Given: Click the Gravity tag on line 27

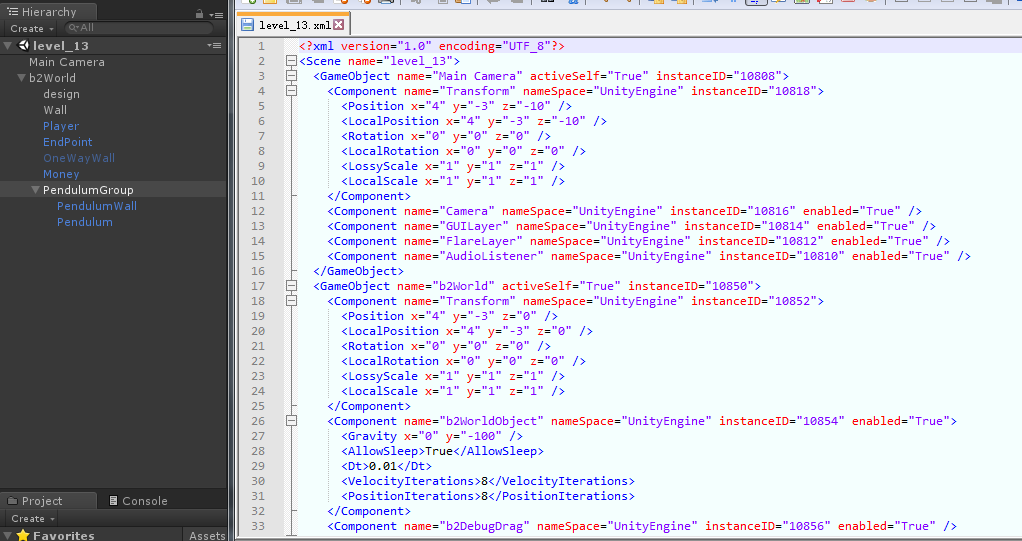Looking at the screenshot, I should pos(372,435).
